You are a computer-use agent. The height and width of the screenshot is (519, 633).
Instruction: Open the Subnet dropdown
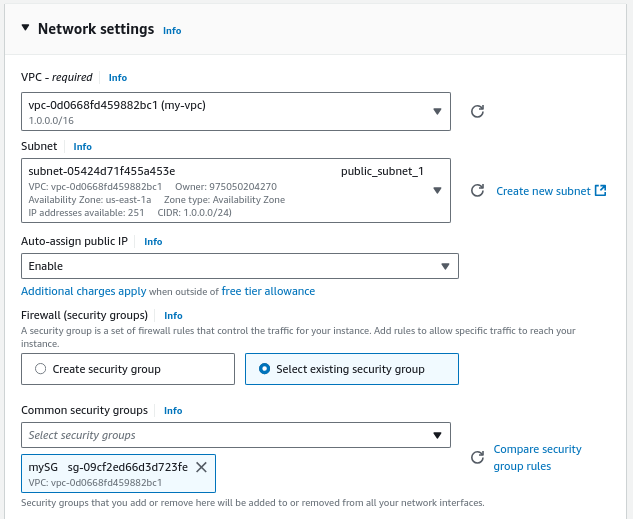pyautogui.click(x=236, y=190)
